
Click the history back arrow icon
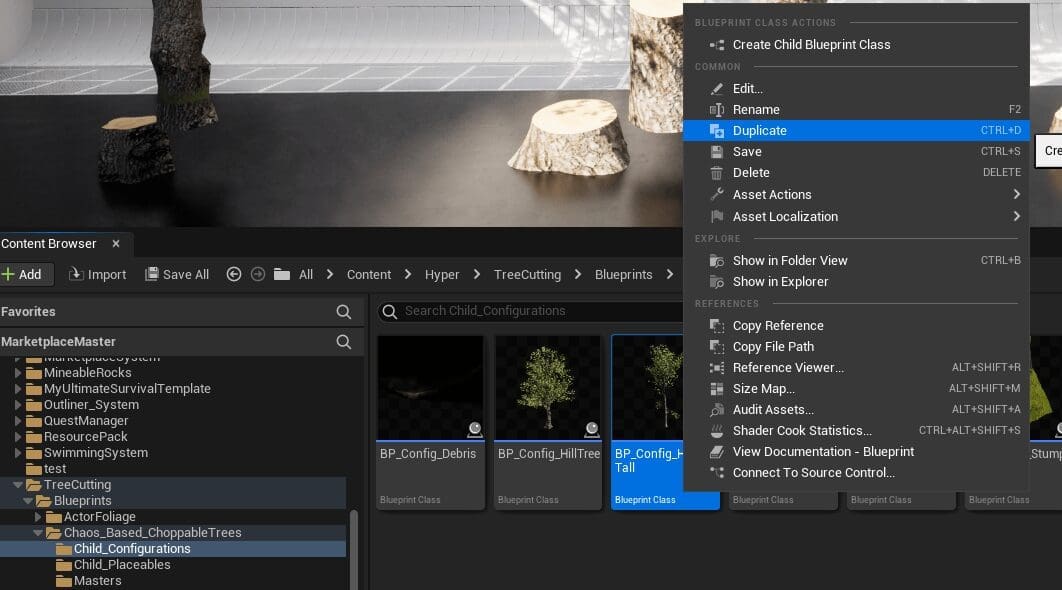pyautogui.click(x=234, y=274)
